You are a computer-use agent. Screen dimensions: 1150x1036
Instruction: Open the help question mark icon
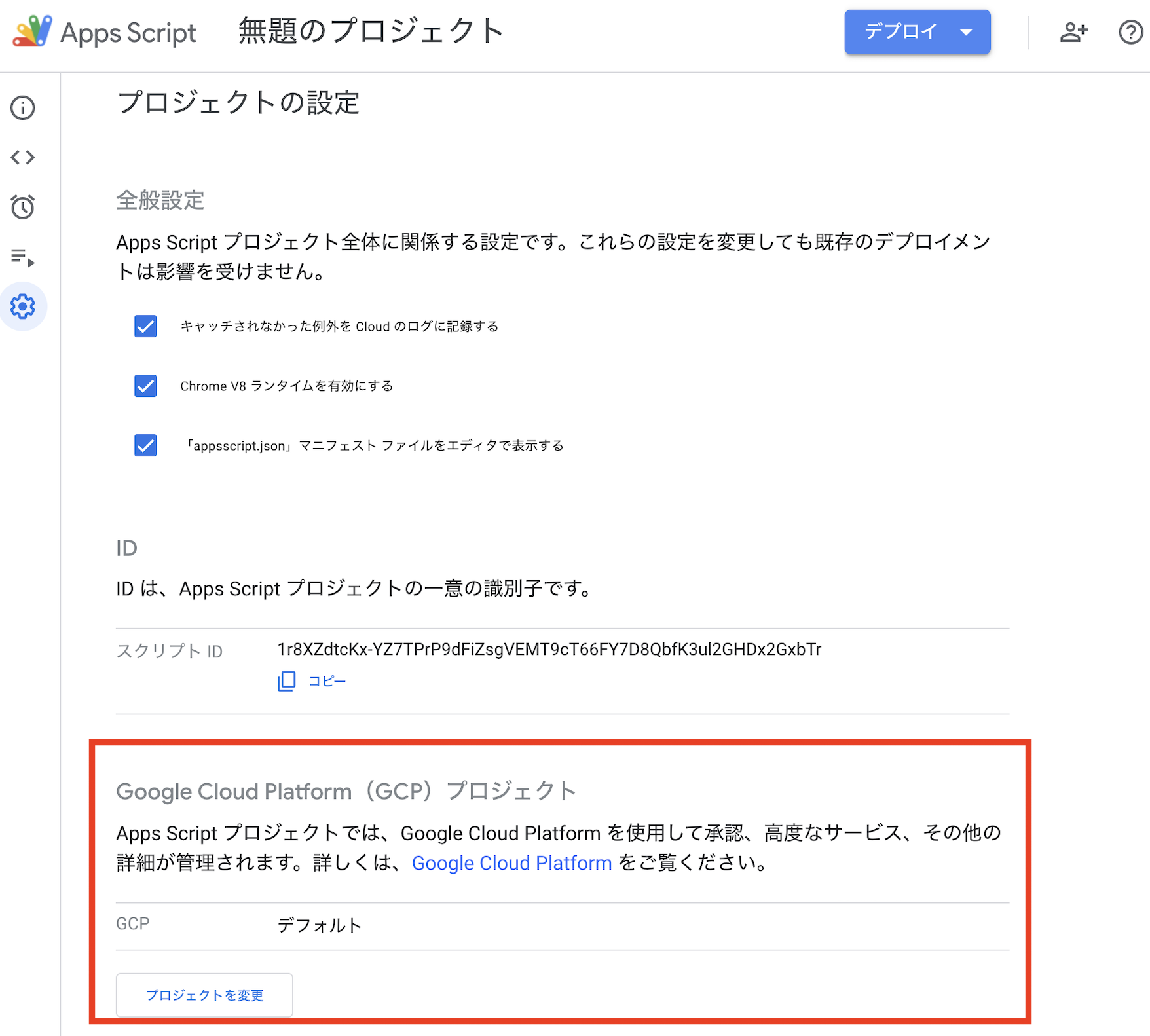tap(1131, 32)
